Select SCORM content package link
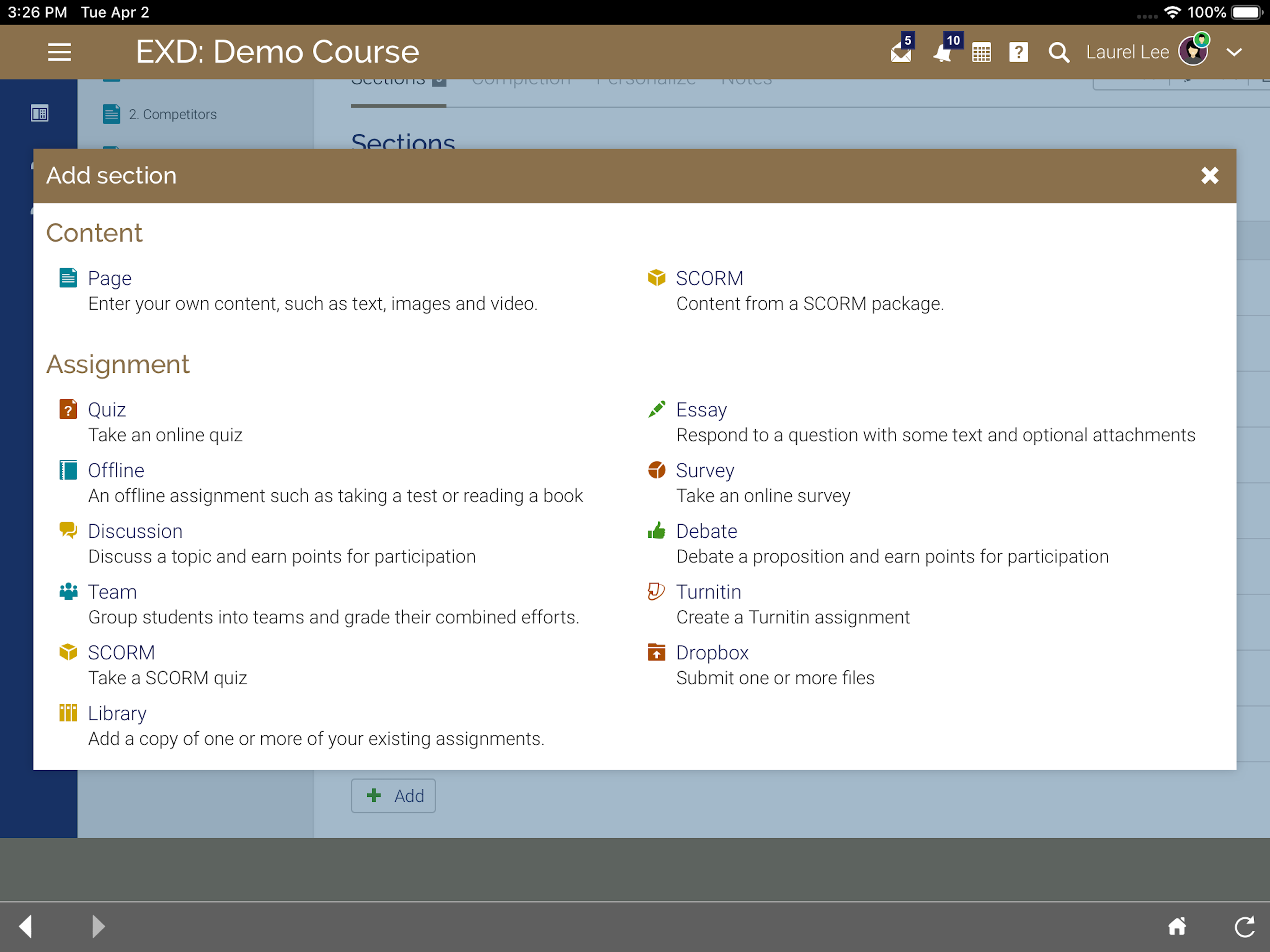This screenshot has height=952, width=1270. tap(710, 278)
